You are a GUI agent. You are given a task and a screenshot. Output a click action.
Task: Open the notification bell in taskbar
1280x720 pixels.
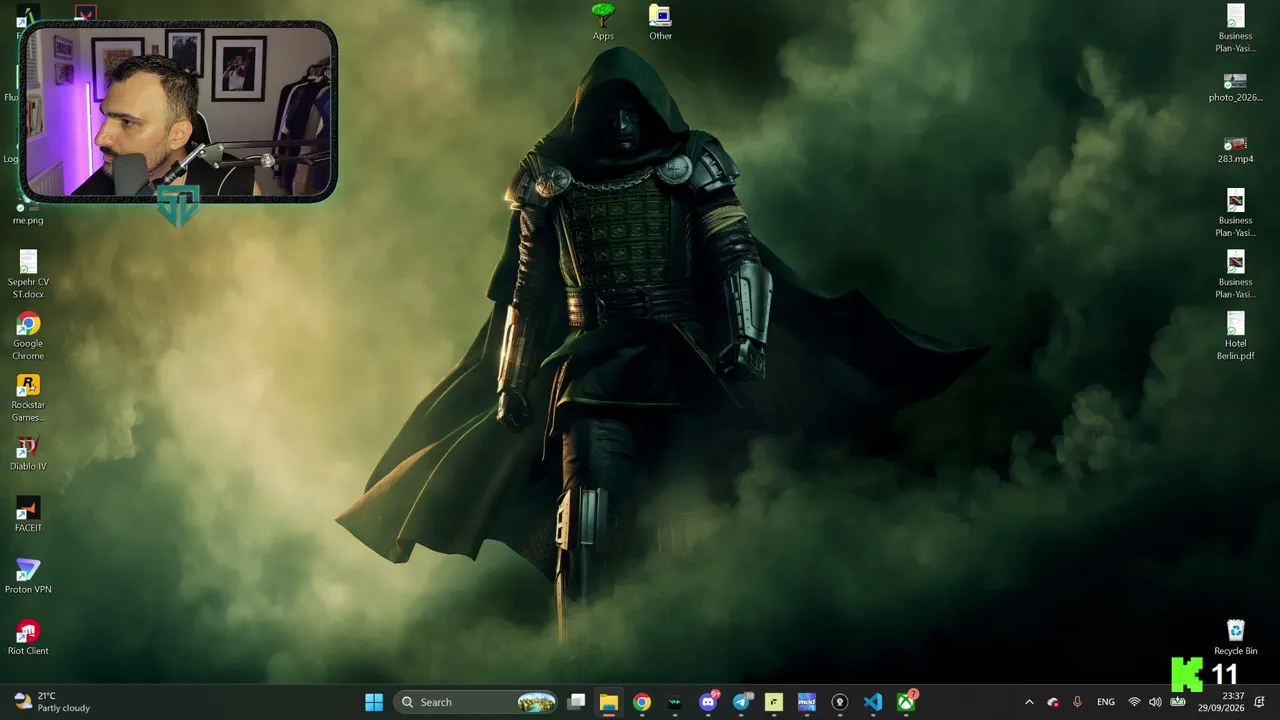coord(1260,702)
